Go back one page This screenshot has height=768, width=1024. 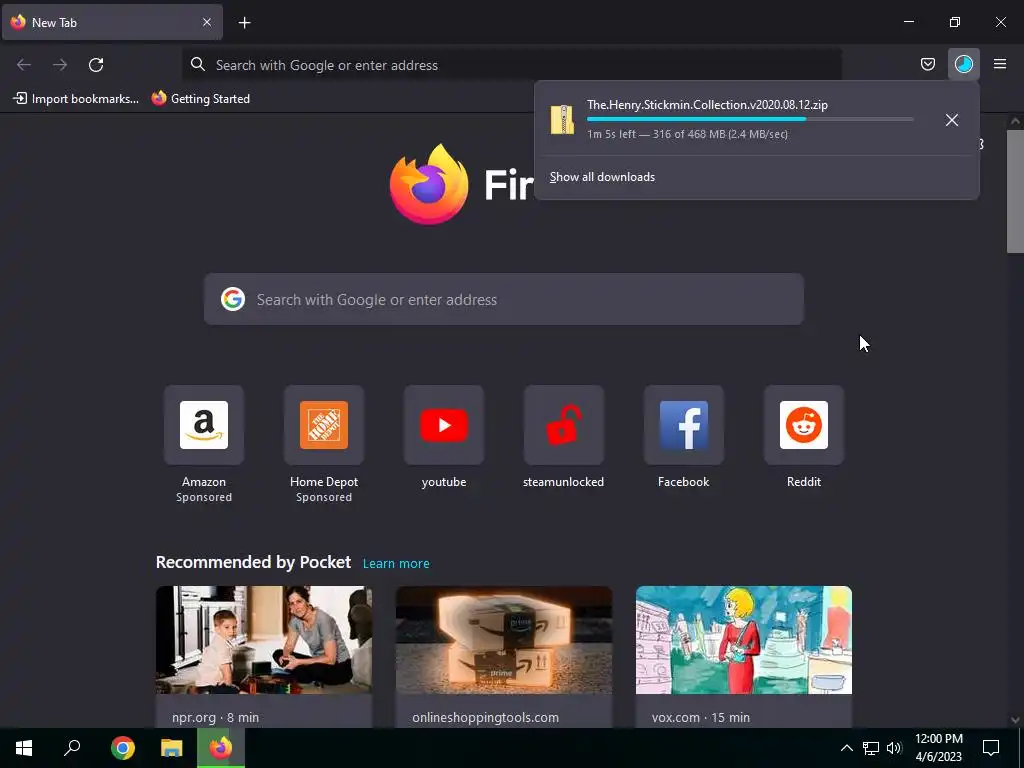(24, 65)
